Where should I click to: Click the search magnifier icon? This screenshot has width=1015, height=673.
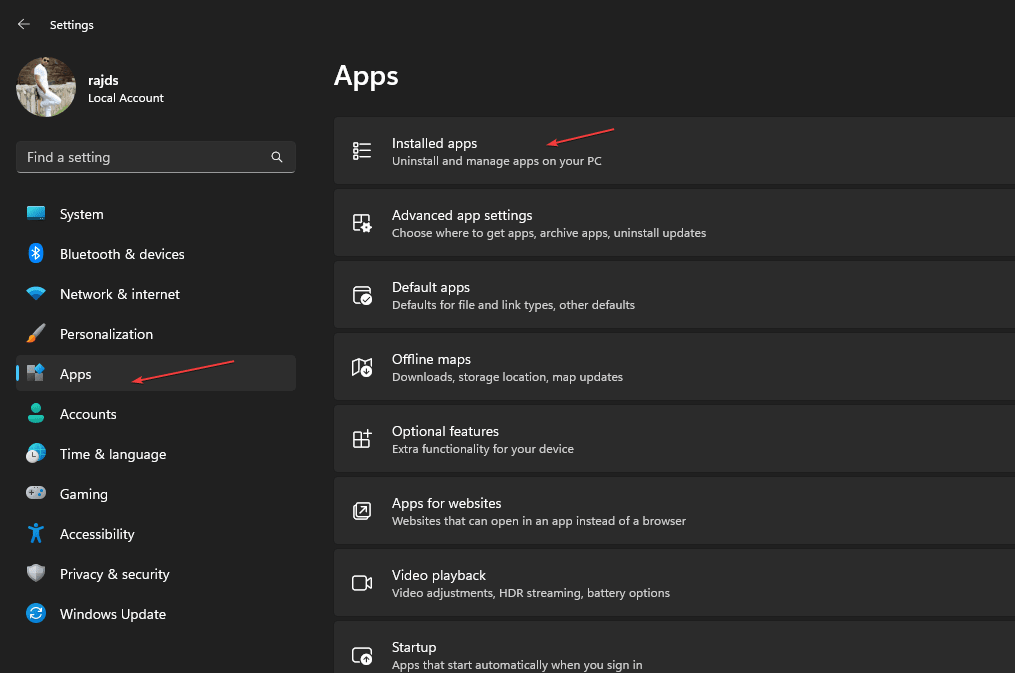[x=276, y=157]
